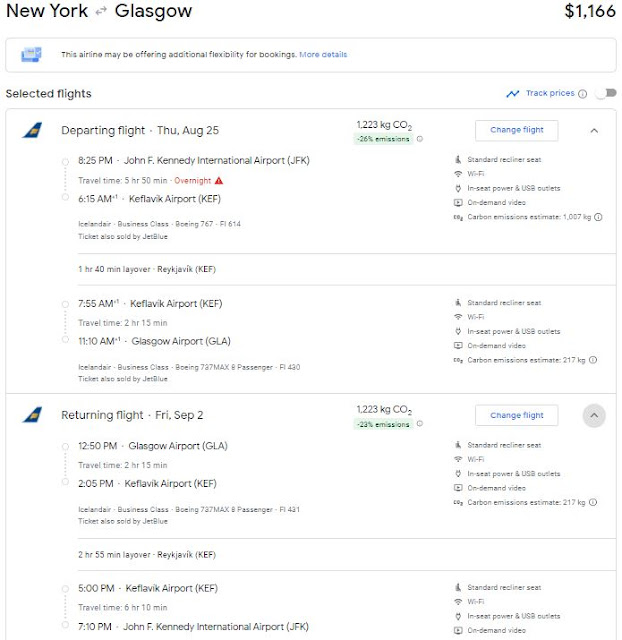Change the returning flight on Sep 2
The image size is (622, 640).
click(x=517, y=416)
